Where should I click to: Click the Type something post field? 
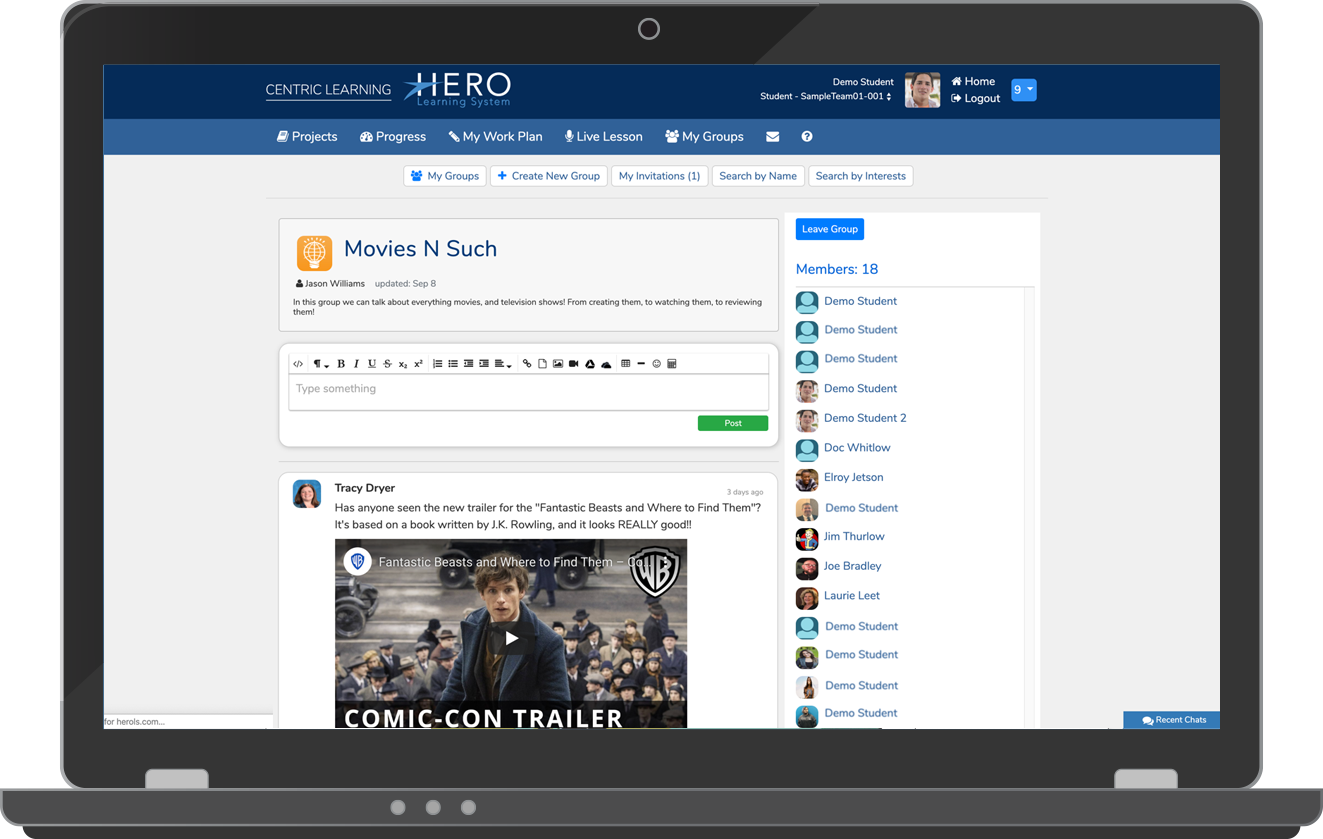528,391
